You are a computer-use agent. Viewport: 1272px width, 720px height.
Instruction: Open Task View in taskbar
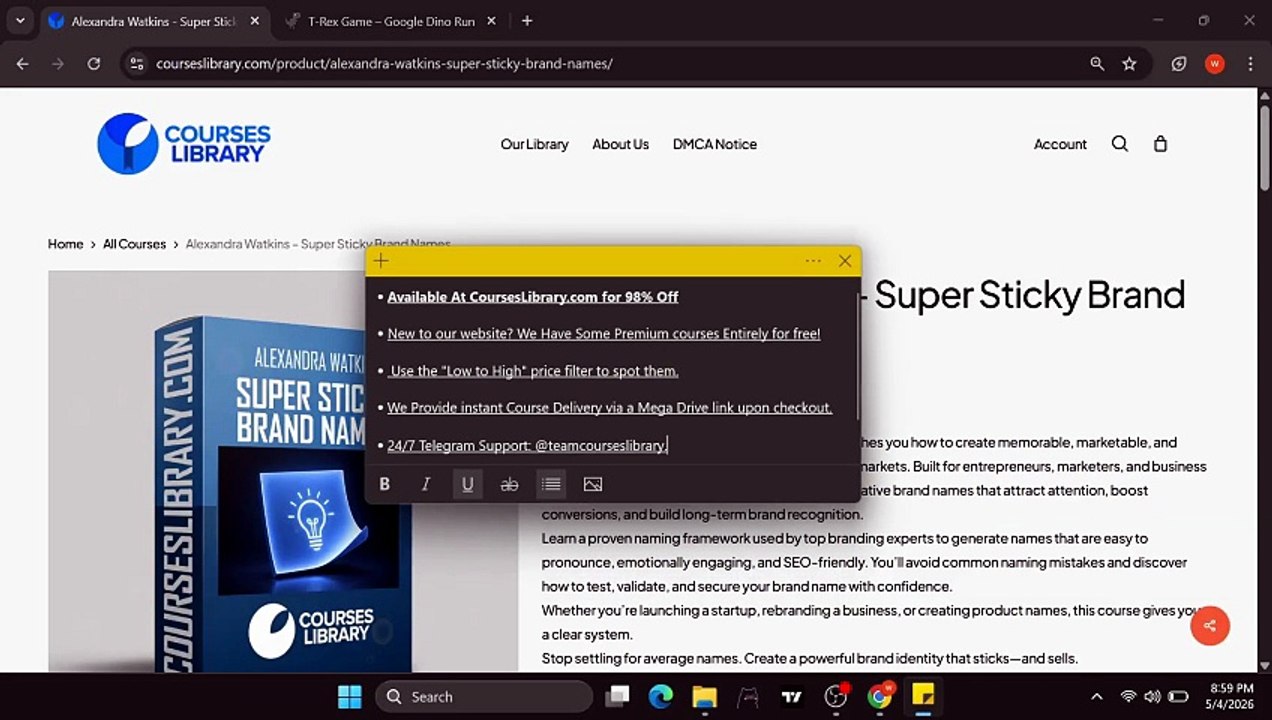[618, 696]
